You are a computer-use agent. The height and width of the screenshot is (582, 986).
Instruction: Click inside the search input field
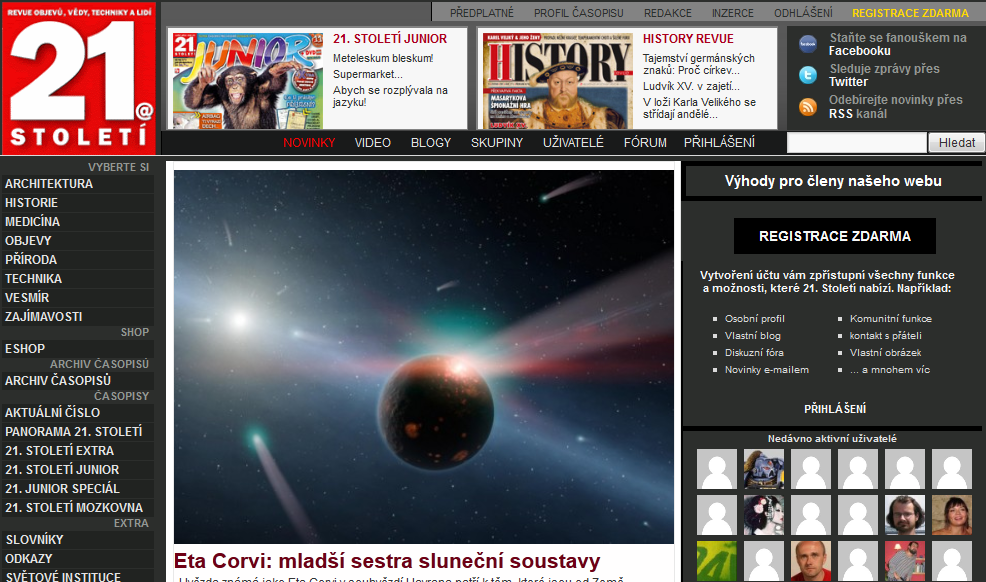pos(856,143)
